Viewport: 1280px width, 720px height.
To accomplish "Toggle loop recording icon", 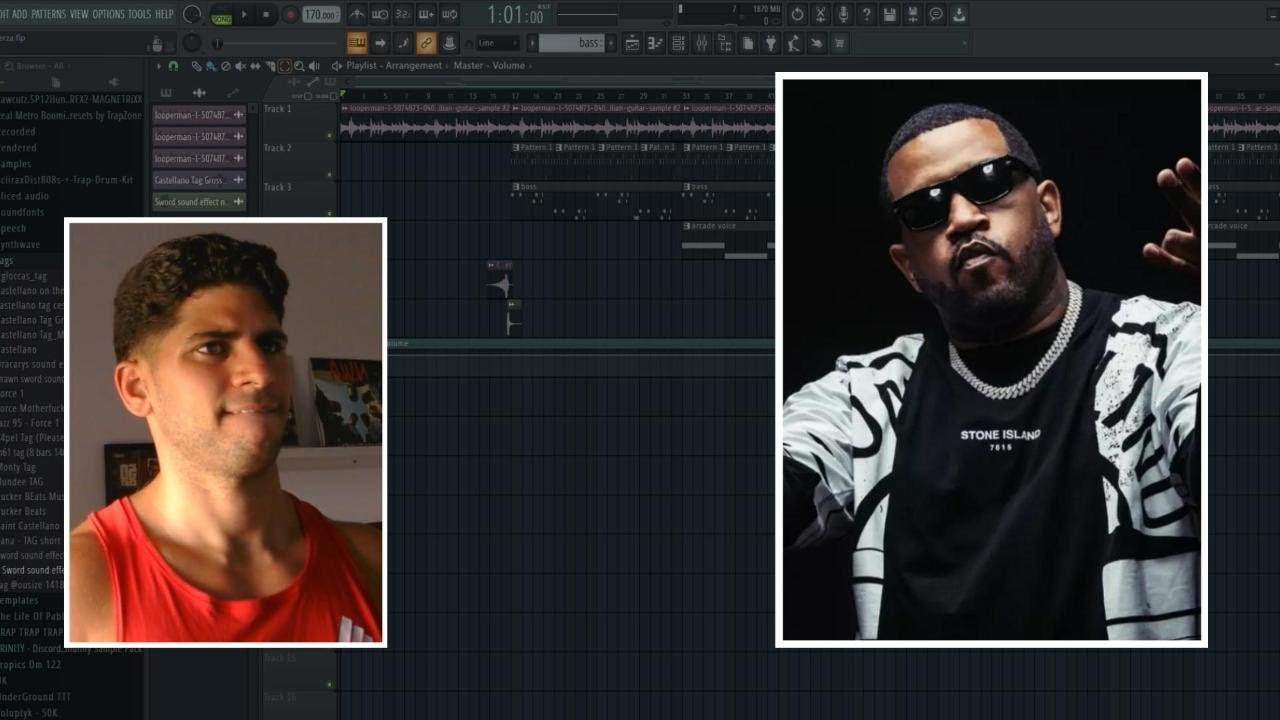I will (x=450, y=15).
